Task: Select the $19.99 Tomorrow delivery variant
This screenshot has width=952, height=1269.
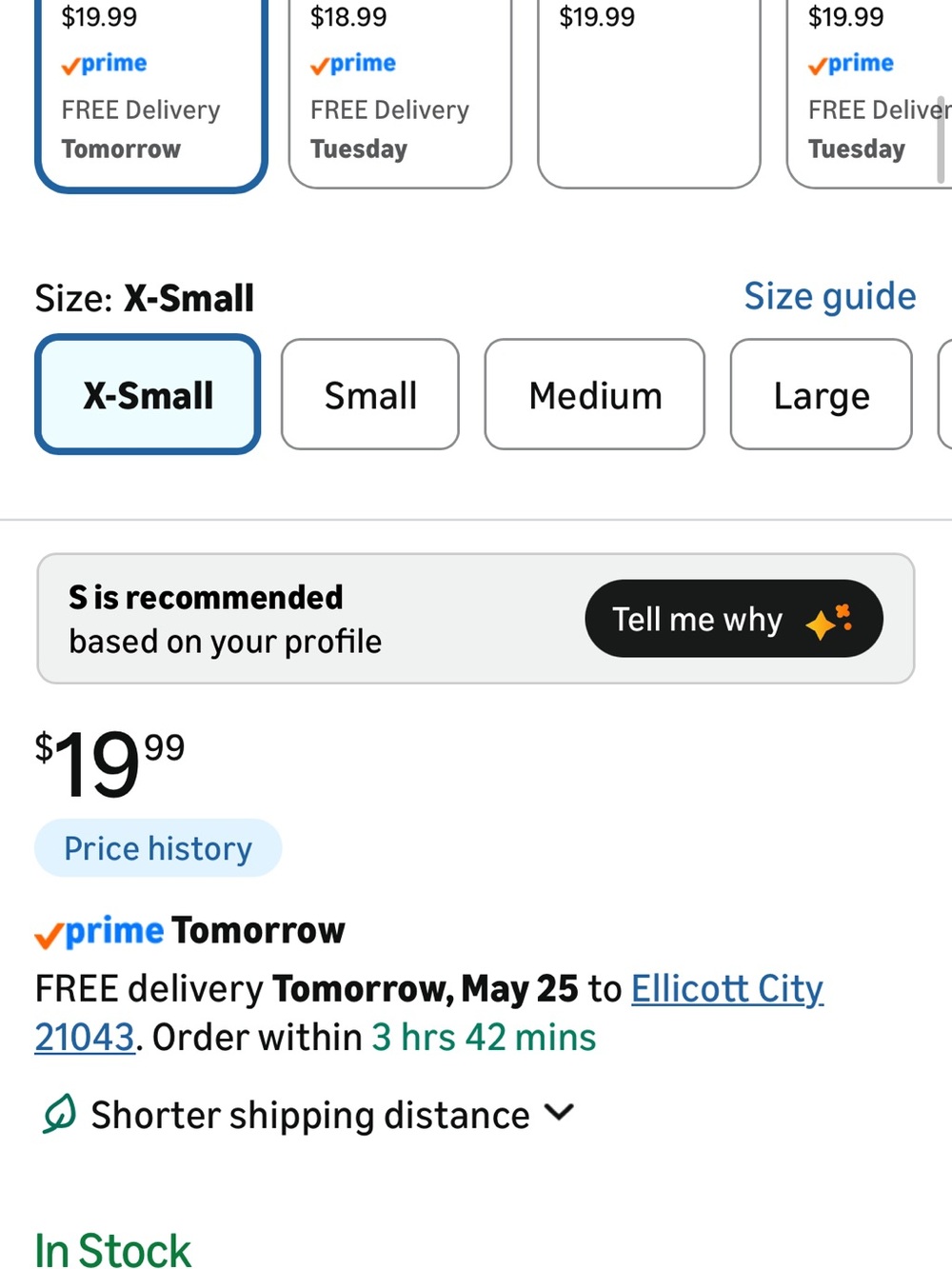Action: click(x=151, y=94)
